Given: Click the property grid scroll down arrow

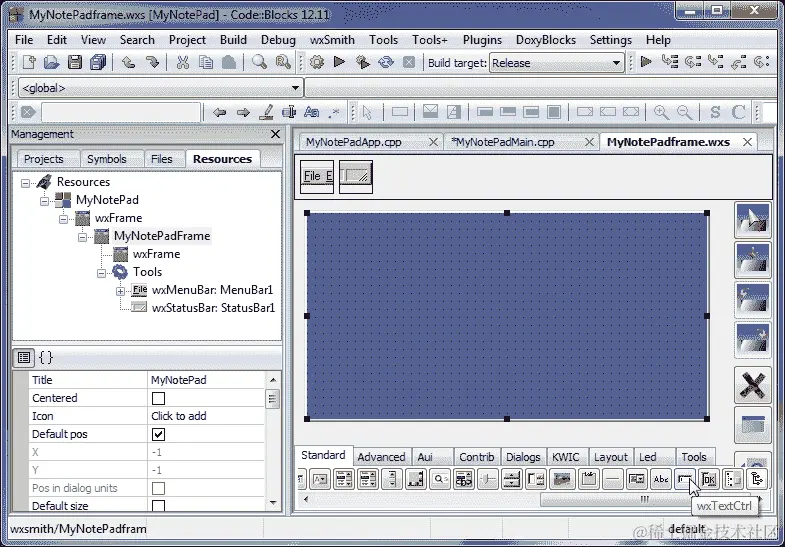Looking at the screenshot, I should pyautogui.click(x=273, y=502).
